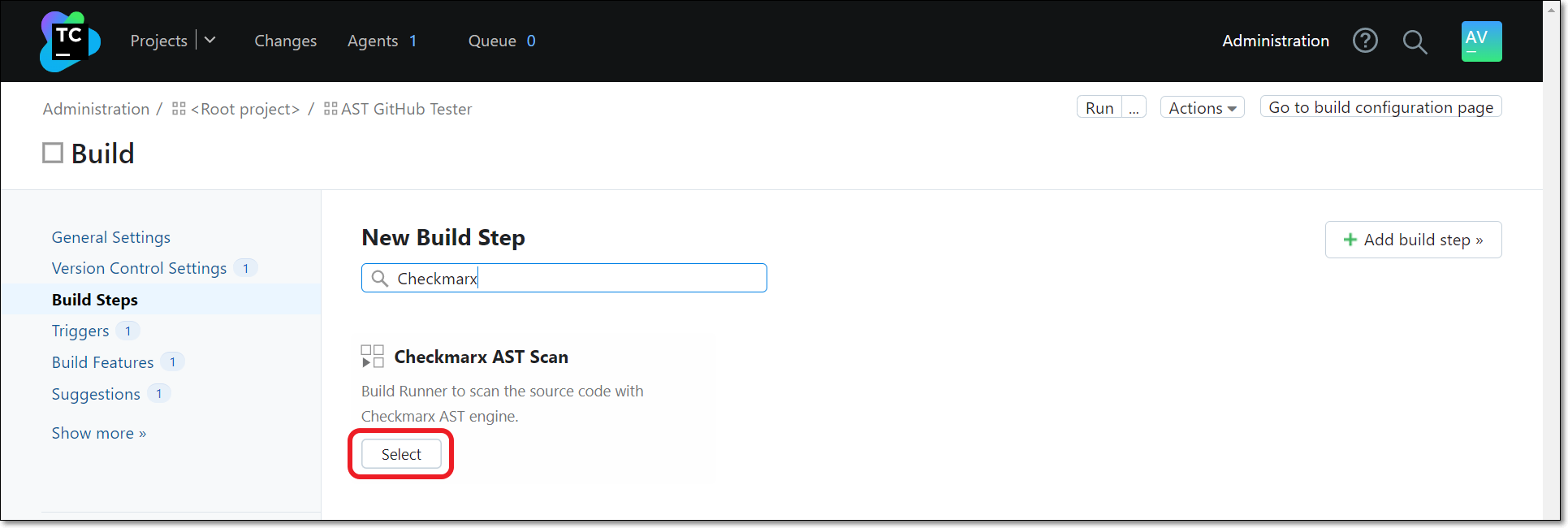Click the Suggestions count badge

(158, 394)
